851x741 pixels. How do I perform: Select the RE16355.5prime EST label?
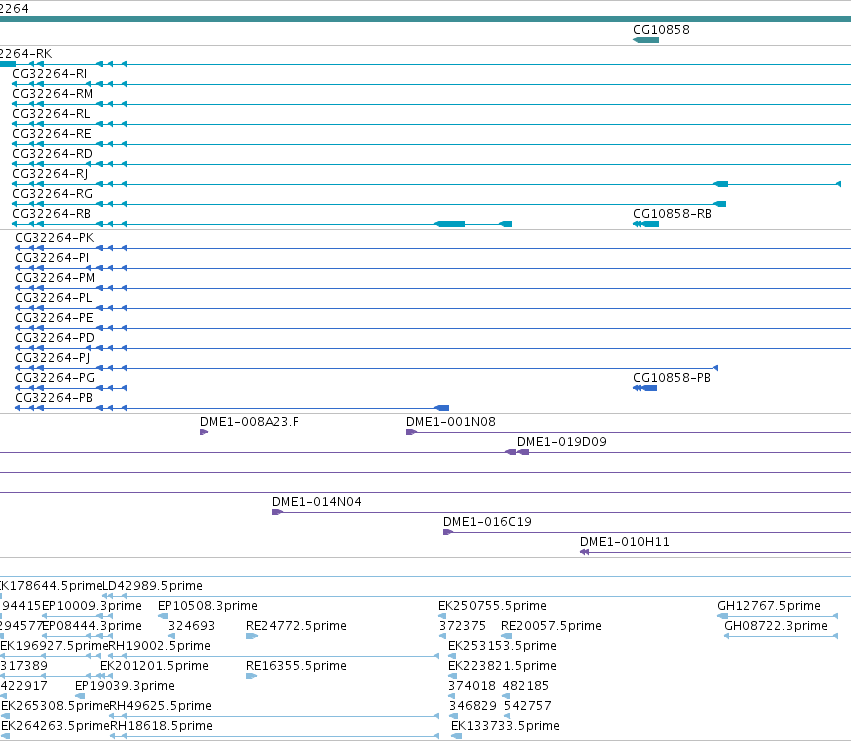296,667
